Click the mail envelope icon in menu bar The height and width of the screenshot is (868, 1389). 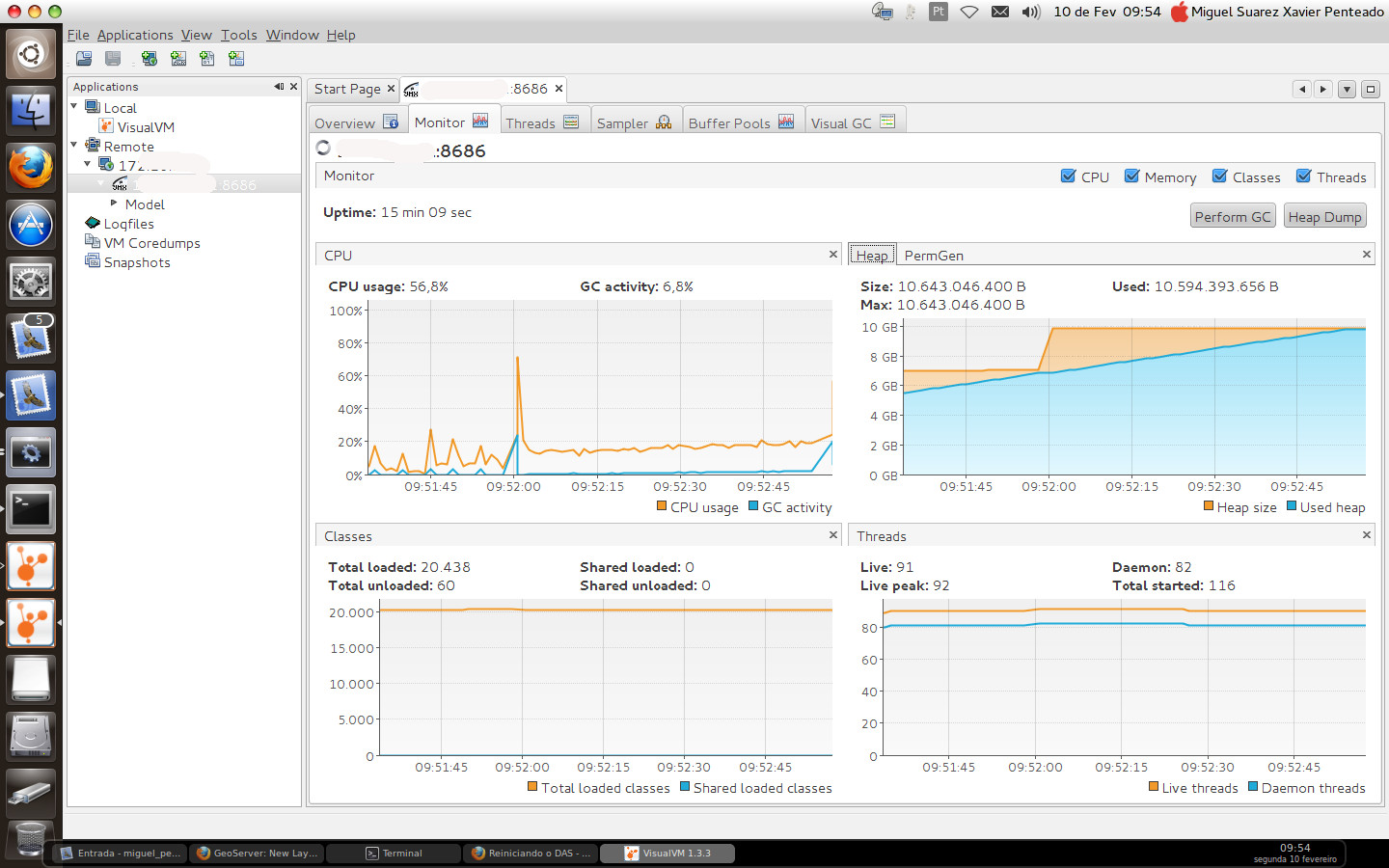tap(1000, 12)
